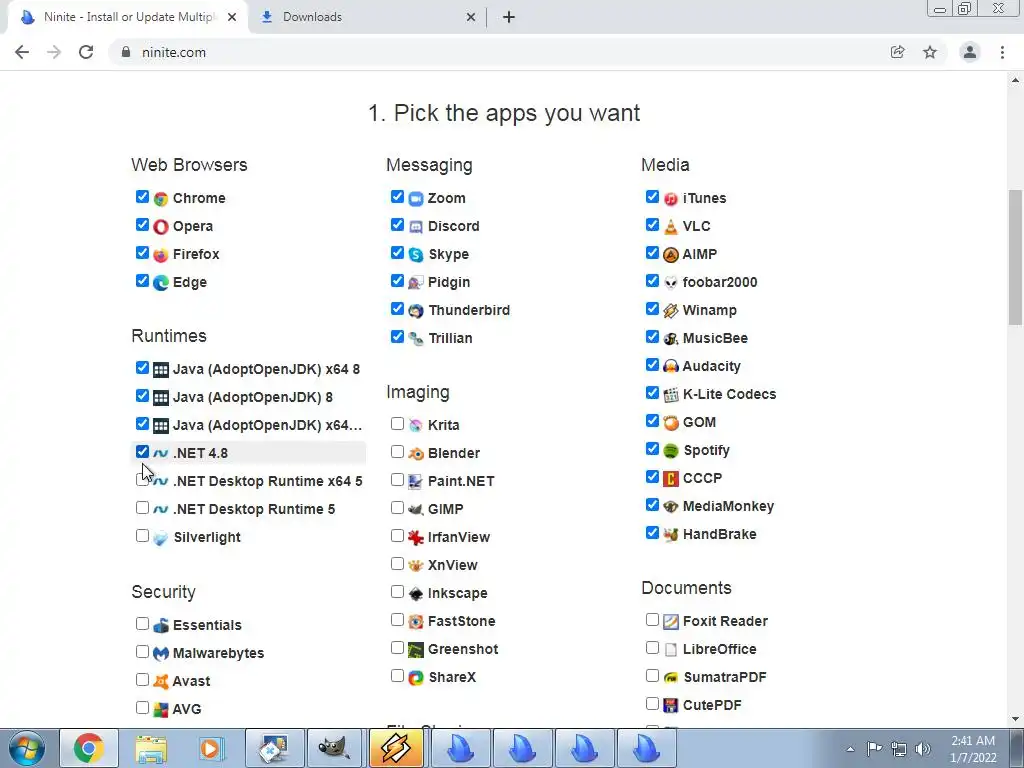Open the Winamp taskbar icon

coord(396,748)
